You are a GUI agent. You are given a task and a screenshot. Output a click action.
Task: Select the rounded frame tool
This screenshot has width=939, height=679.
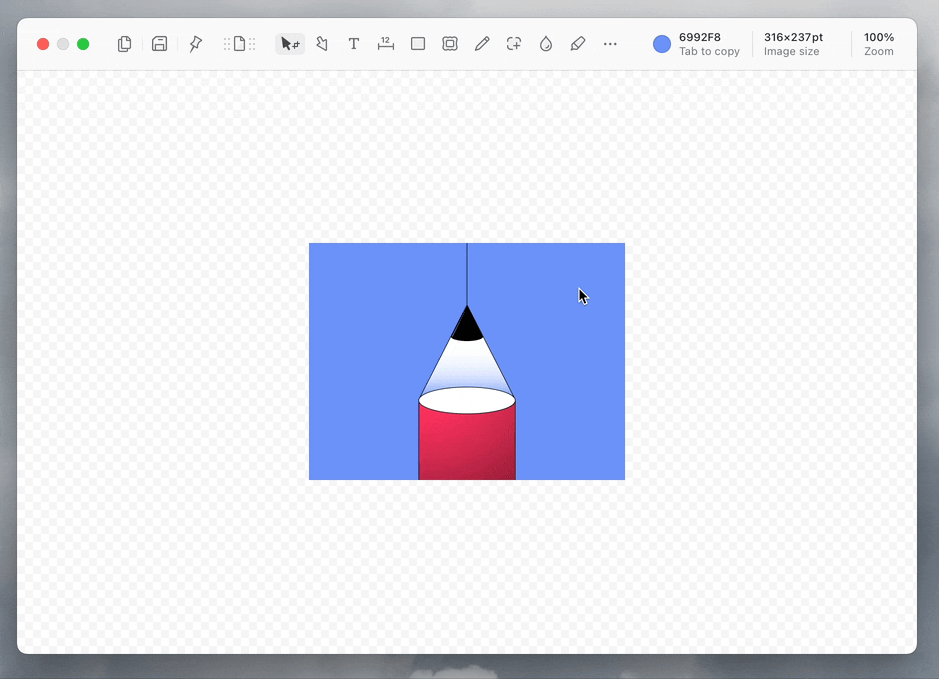click(450, 44)
